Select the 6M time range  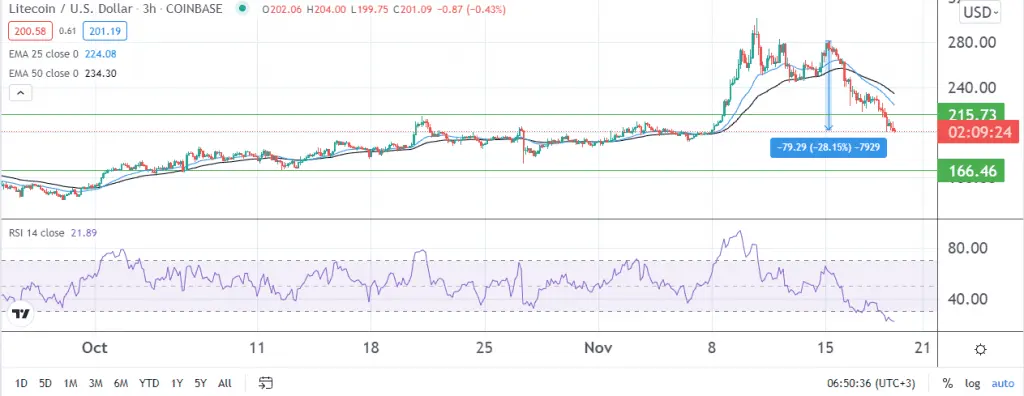pyautogui.click(x=121, y=384)
